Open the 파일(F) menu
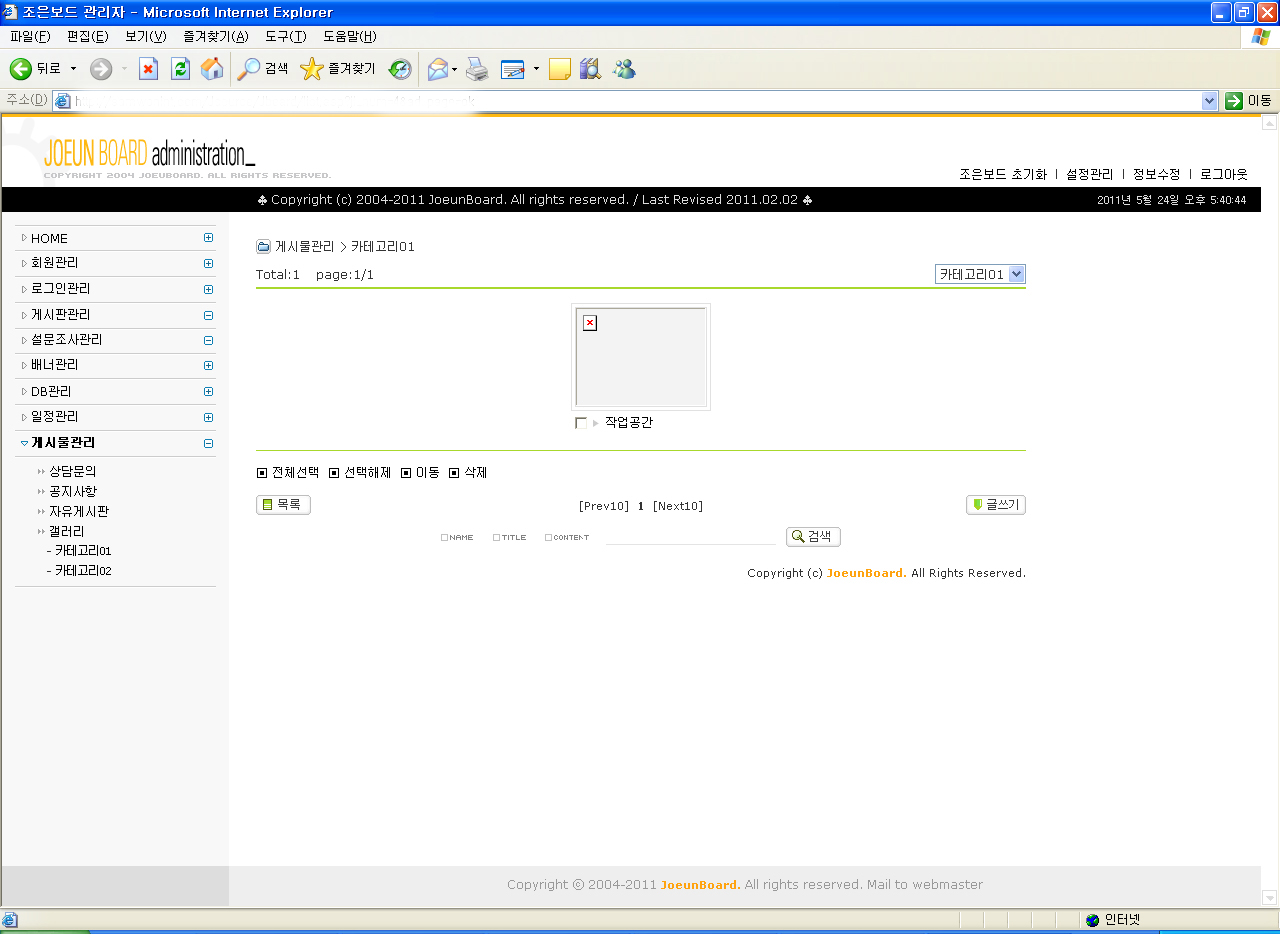Image resolution: width=1280 pixels, height=934 pixels. [30, 37]
